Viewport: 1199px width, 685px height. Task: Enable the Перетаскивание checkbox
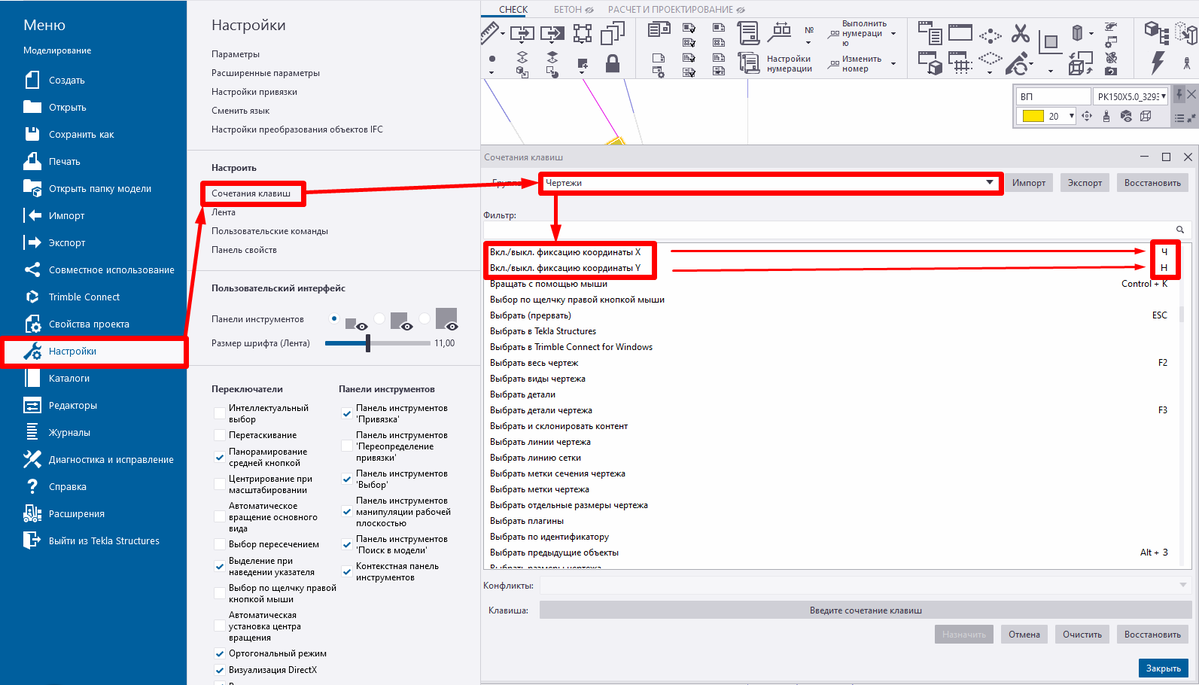tap(219, 435)
